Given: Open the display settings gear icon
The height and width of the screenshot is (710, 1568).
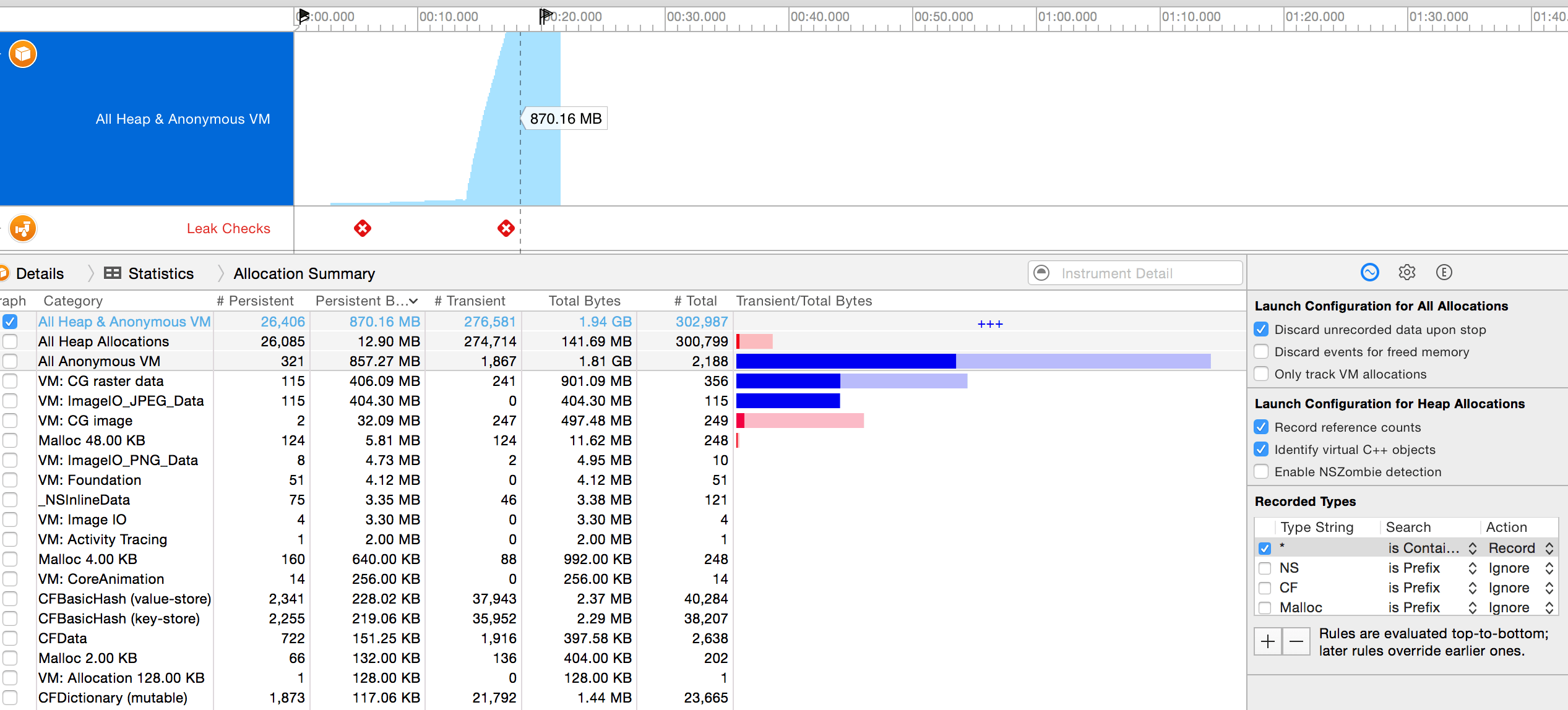Looking at the screenshot, I should (x=1406, y=272).
